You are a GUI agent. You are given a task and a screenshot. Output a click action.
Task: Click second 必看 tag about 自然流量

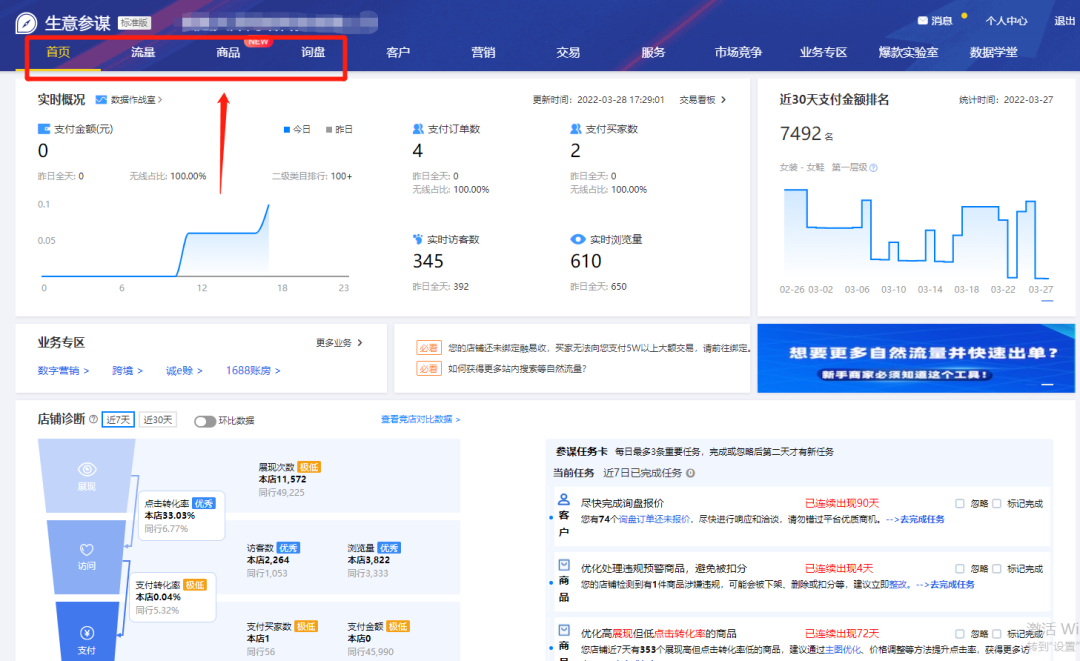(428, 368)
